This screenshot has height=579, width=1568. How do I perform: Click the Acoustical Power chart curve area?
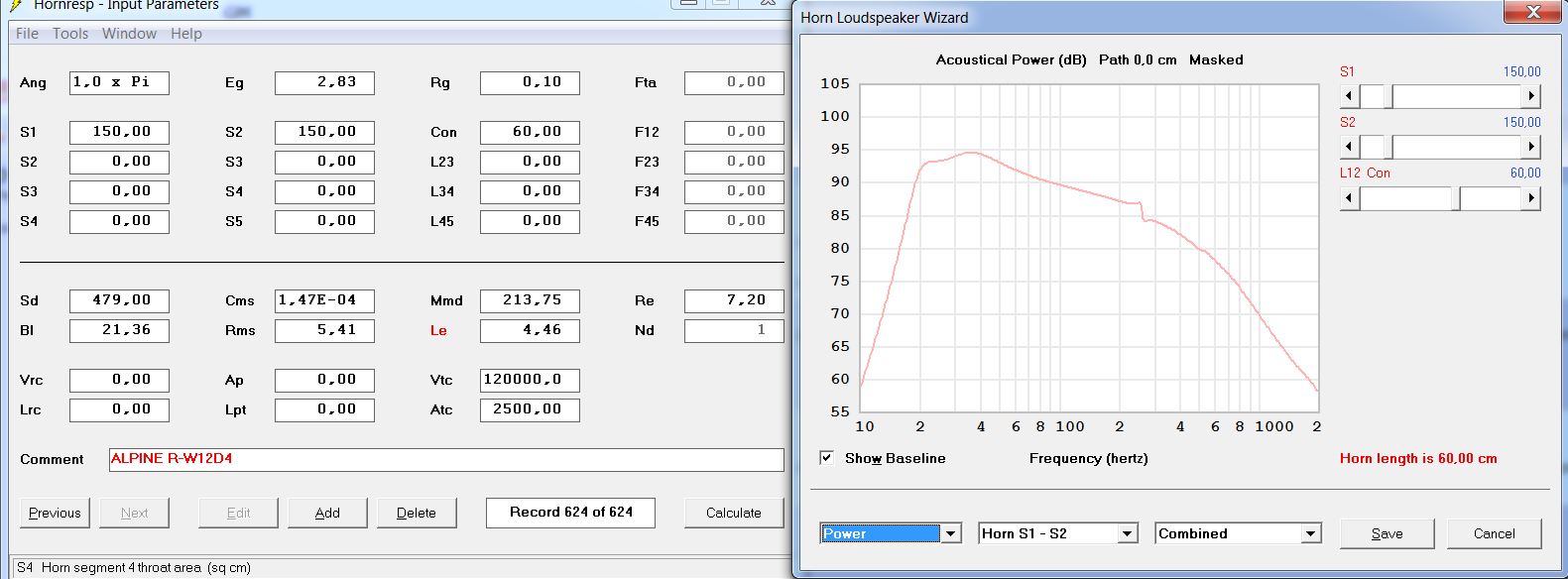1089,248
